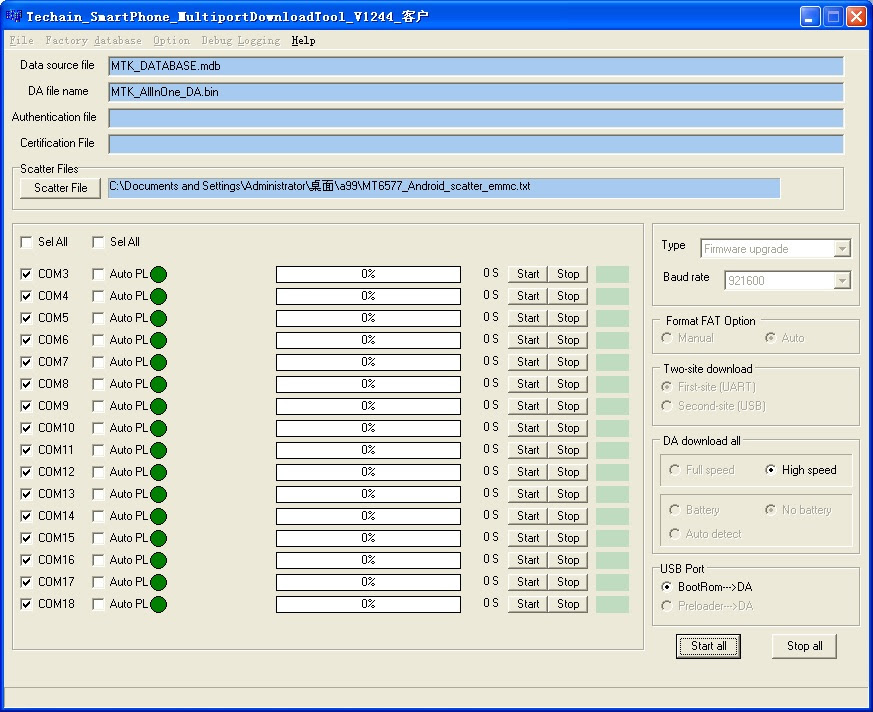Stop download on COM15 row

click(568, 538)
